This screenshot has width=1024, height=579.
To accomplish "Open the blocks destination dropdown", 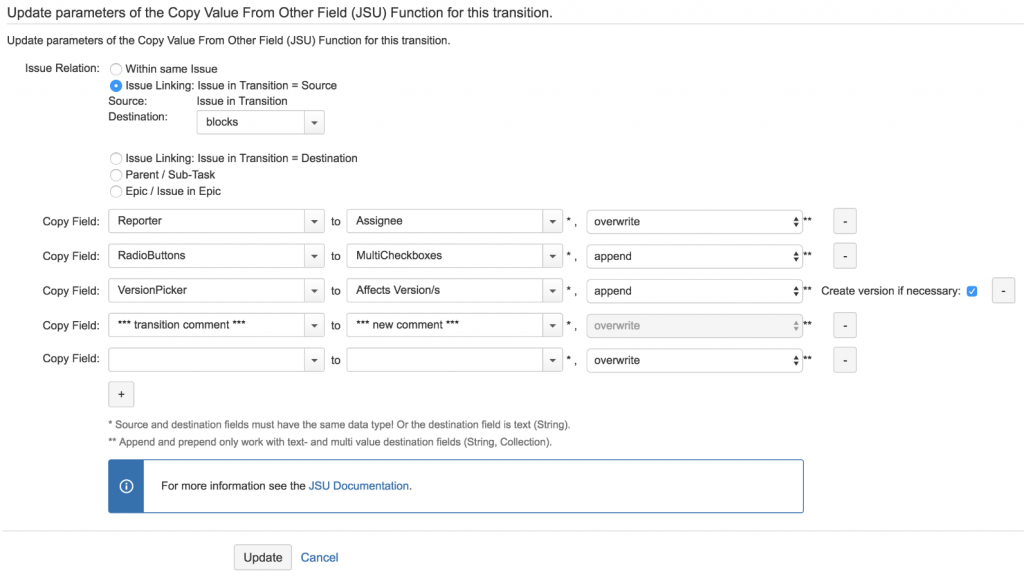I will pyautogui.click(x=261, y=122).
